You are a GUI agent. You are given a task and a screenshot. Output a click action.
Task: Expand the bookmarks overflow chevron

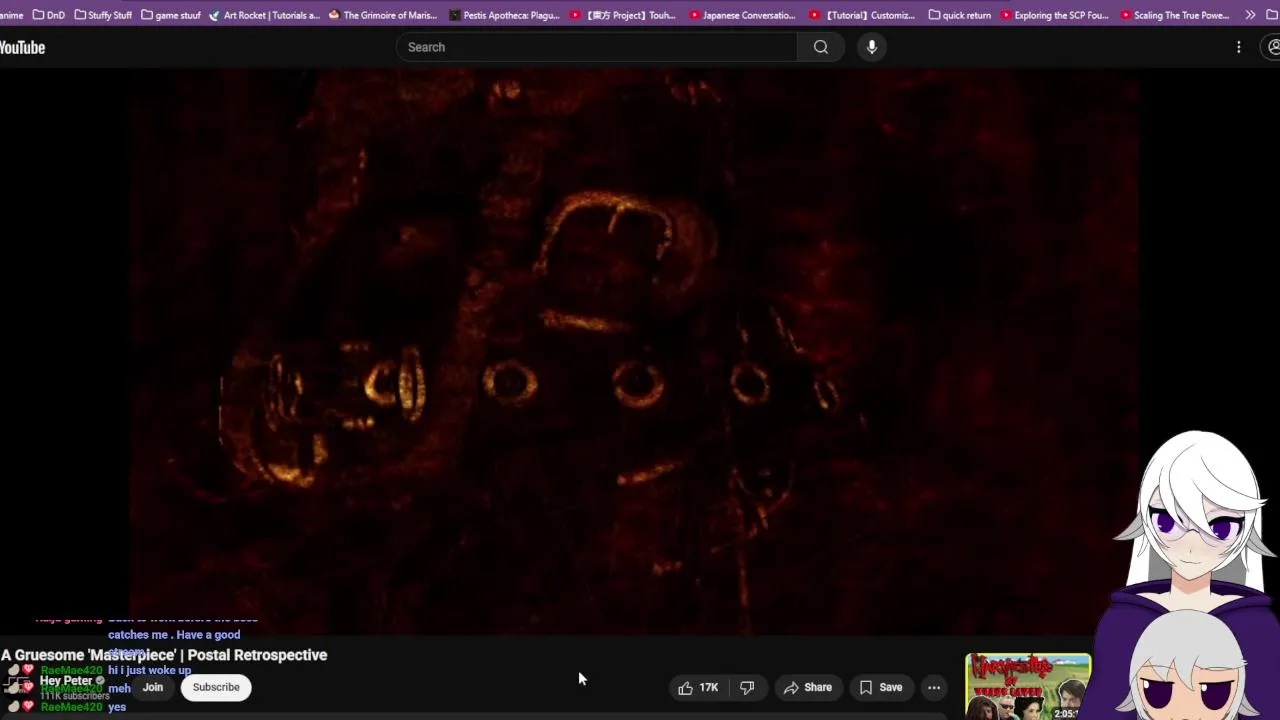[1250, 15]
